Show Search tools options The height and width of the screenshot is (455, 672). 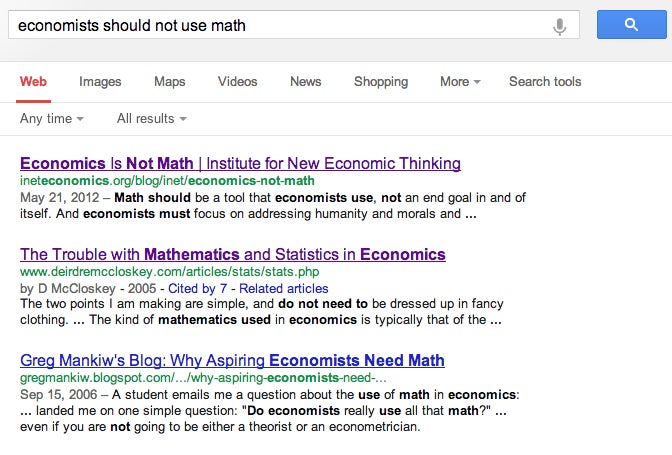pos(545,81)
